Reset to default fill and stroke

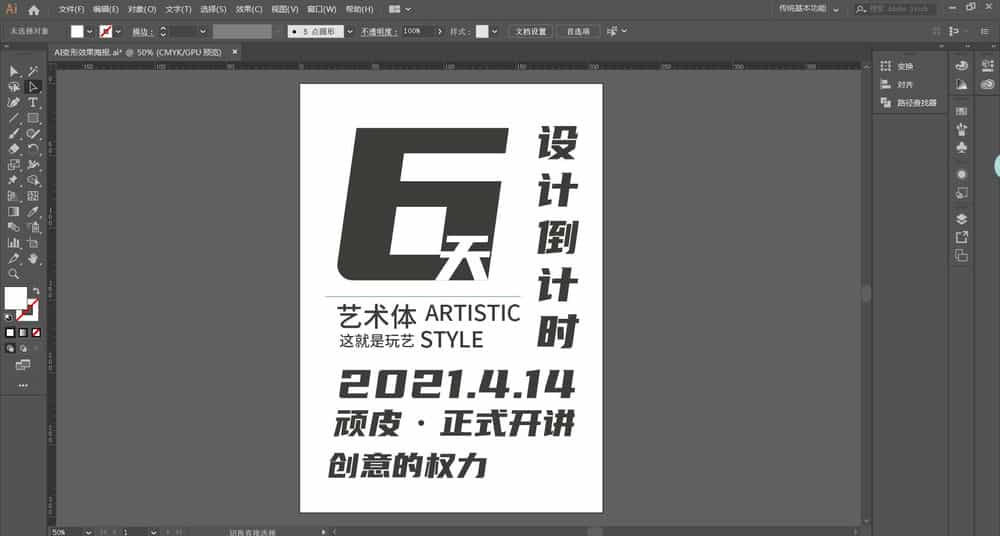click(x=9, y=317)
